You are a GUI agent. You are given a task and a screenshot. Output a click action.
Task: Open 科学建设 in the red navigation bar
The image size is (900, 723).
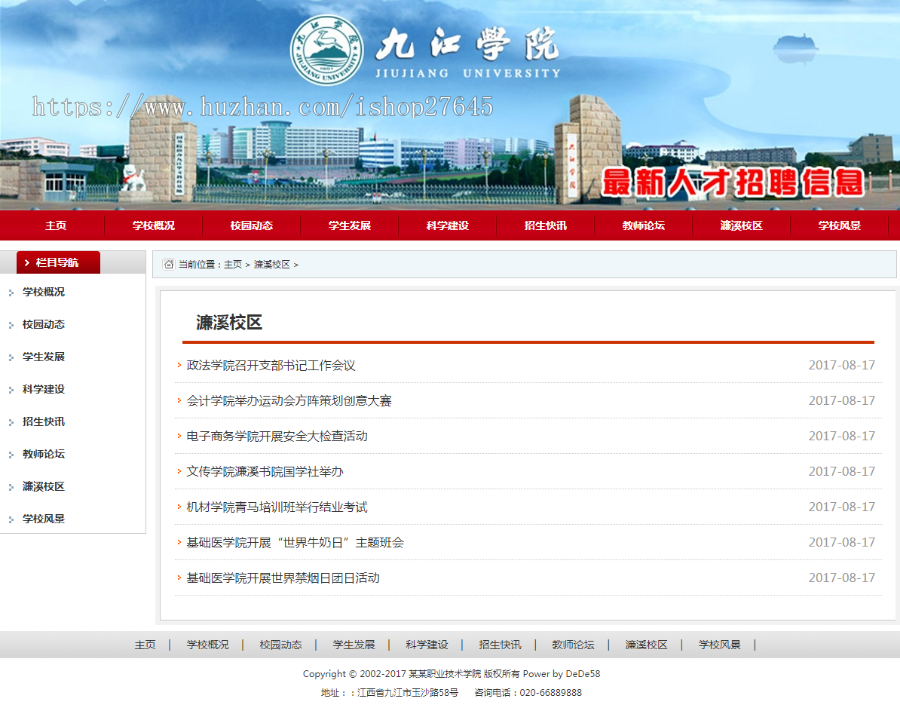(x=448, y=226)
